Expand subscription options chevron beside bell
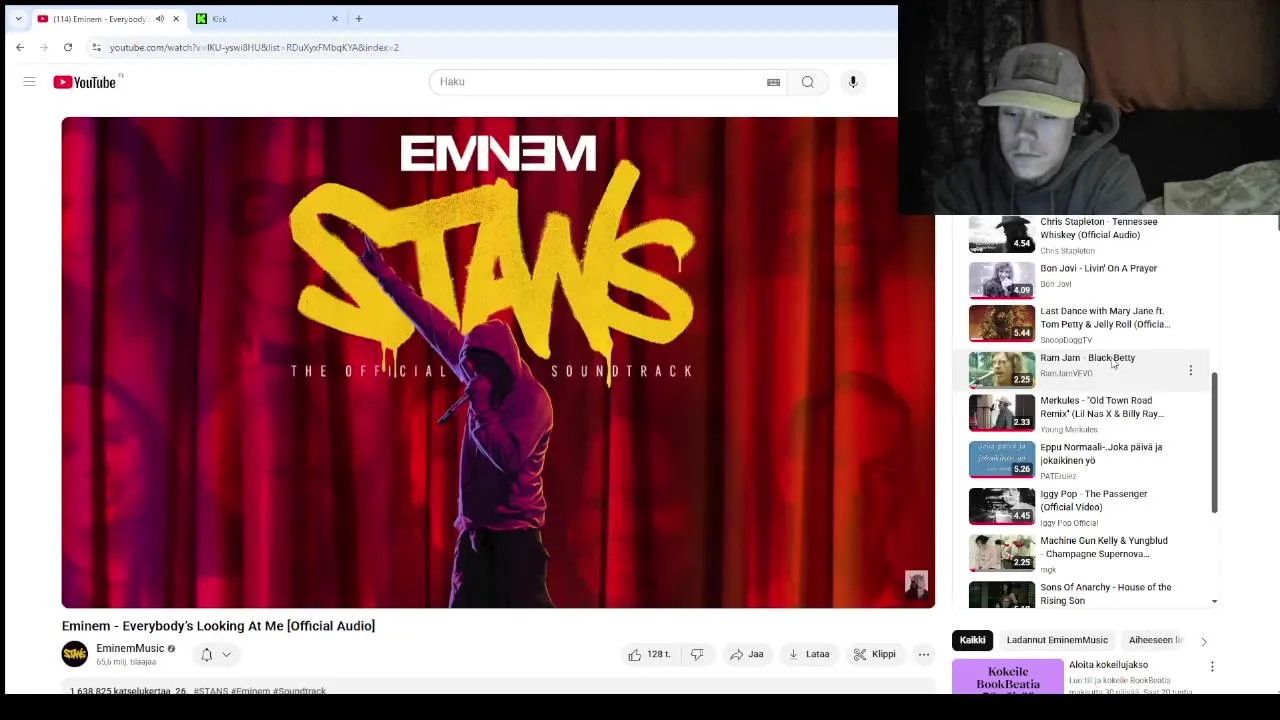1280x720 pixels. (227, 654)
